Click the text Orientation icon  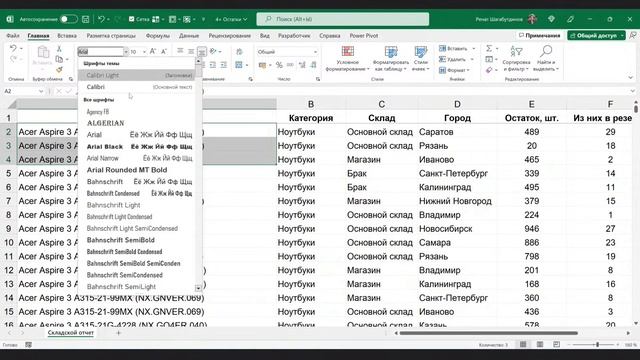tap(213, 51)
